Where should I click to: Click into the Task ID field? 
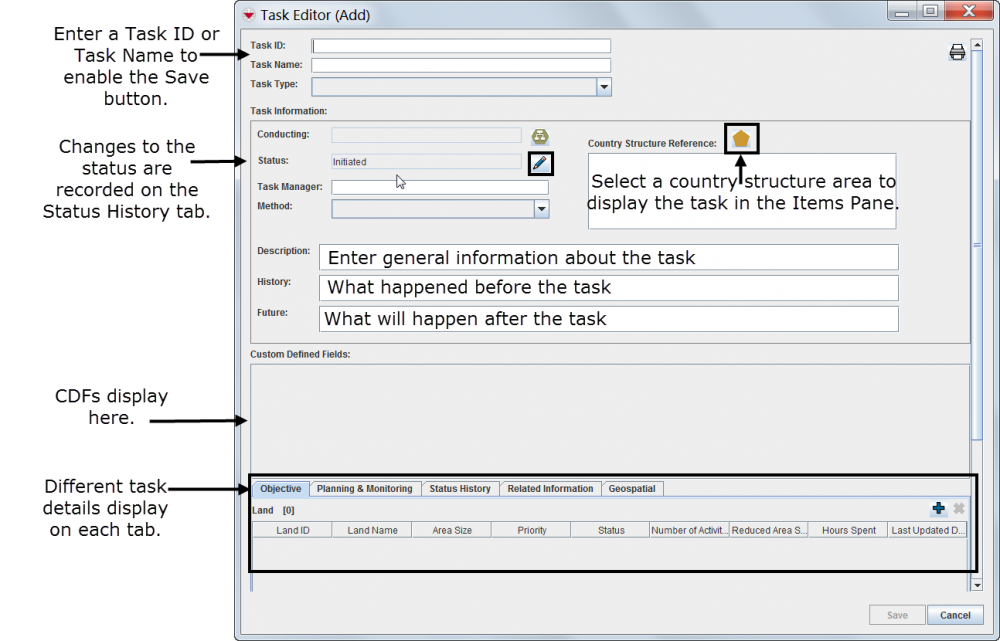pos(461,46)
